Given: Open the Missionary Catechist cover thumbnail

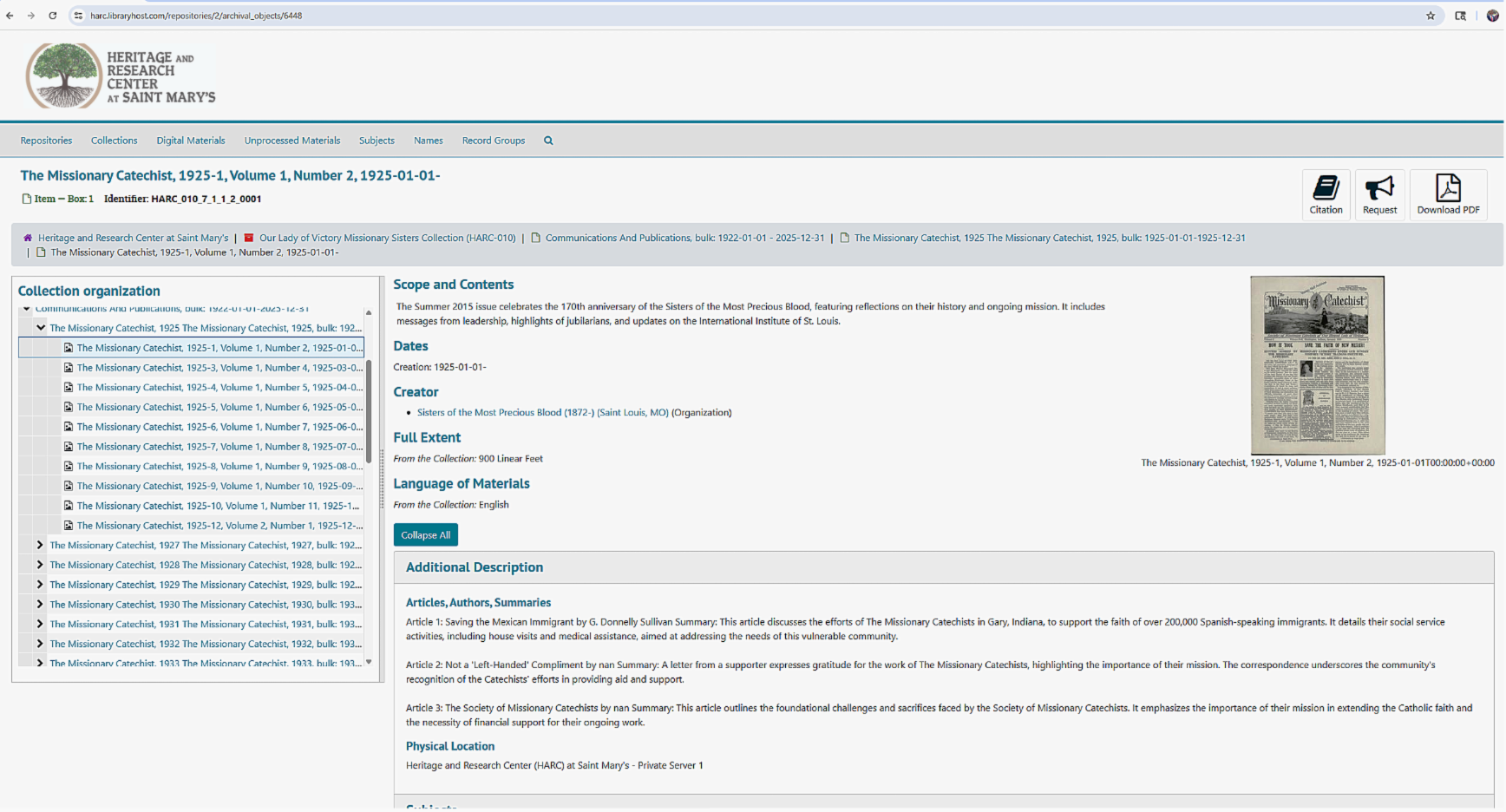Looking at the screenshot, I should [x=1317, y=365].
